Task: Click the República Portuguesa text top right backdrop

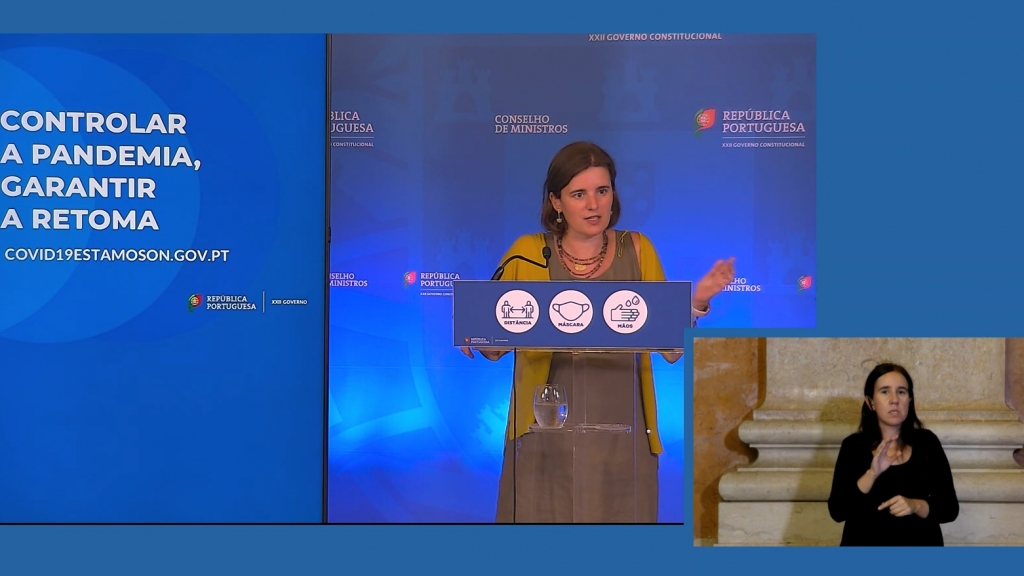Action: click(763, 122)
